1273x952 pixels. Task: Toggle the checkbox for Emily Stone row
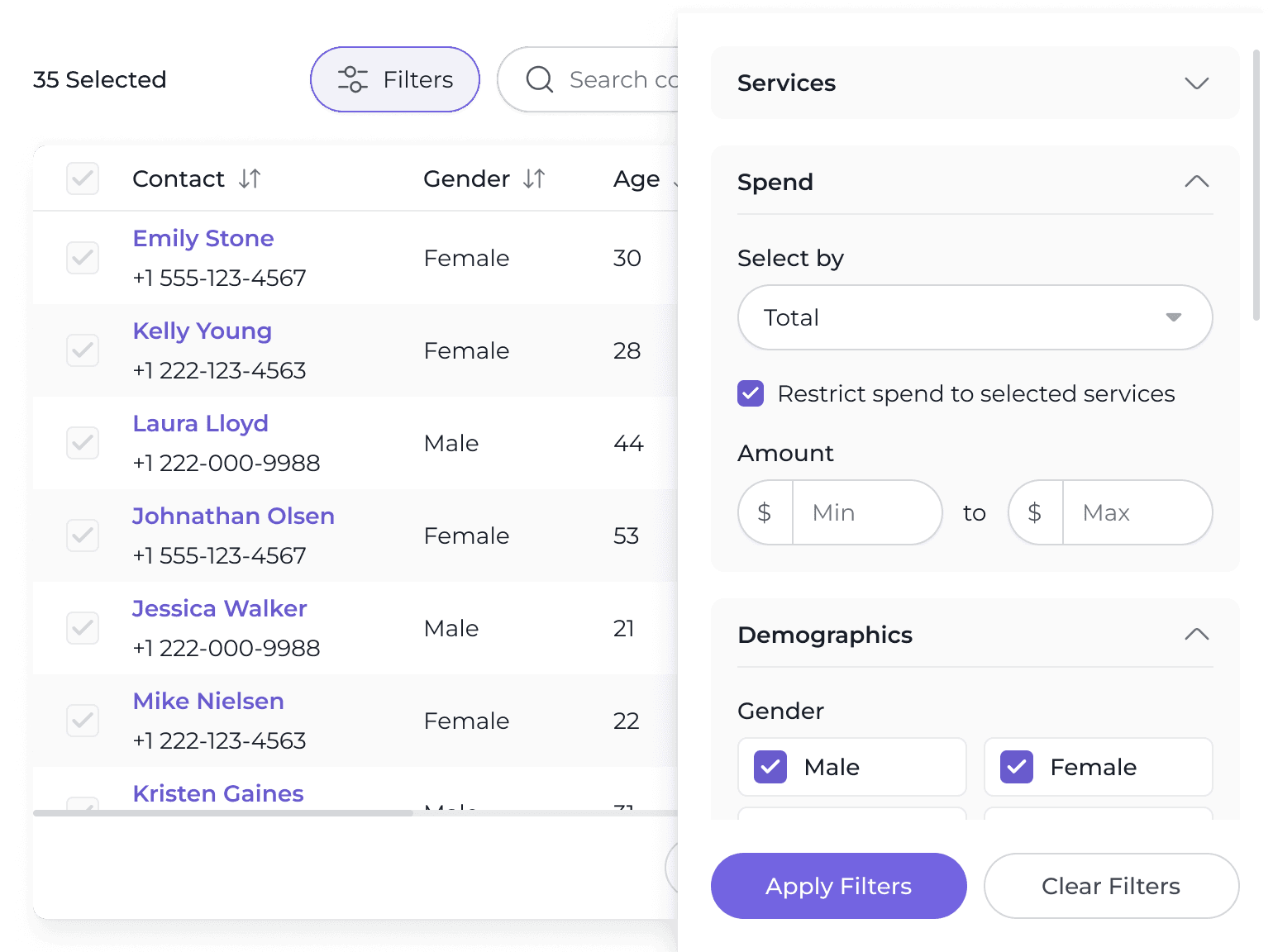83,258
